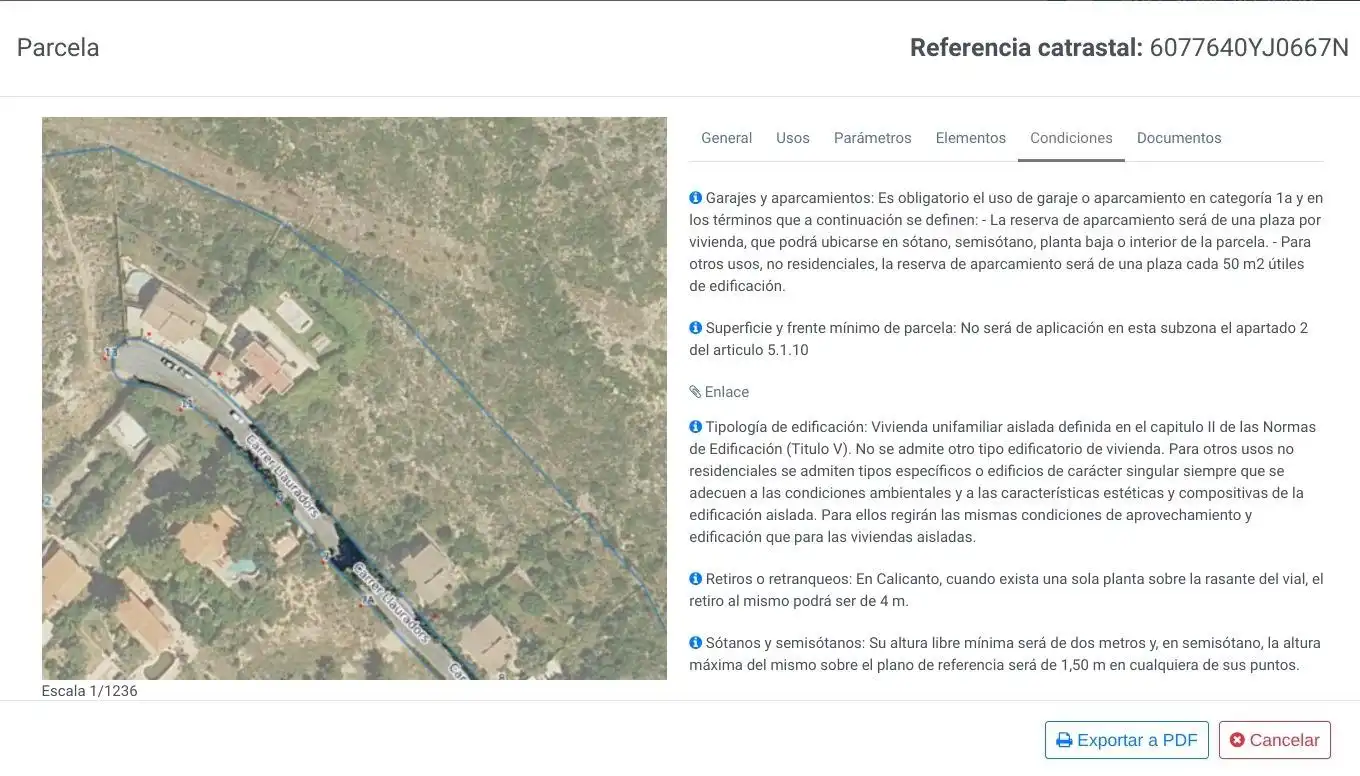The width and height of the screenshot is (1360, 776).
Task: Click info icon for Sótanos y semisótanos
Action: (x=695, y=643)
